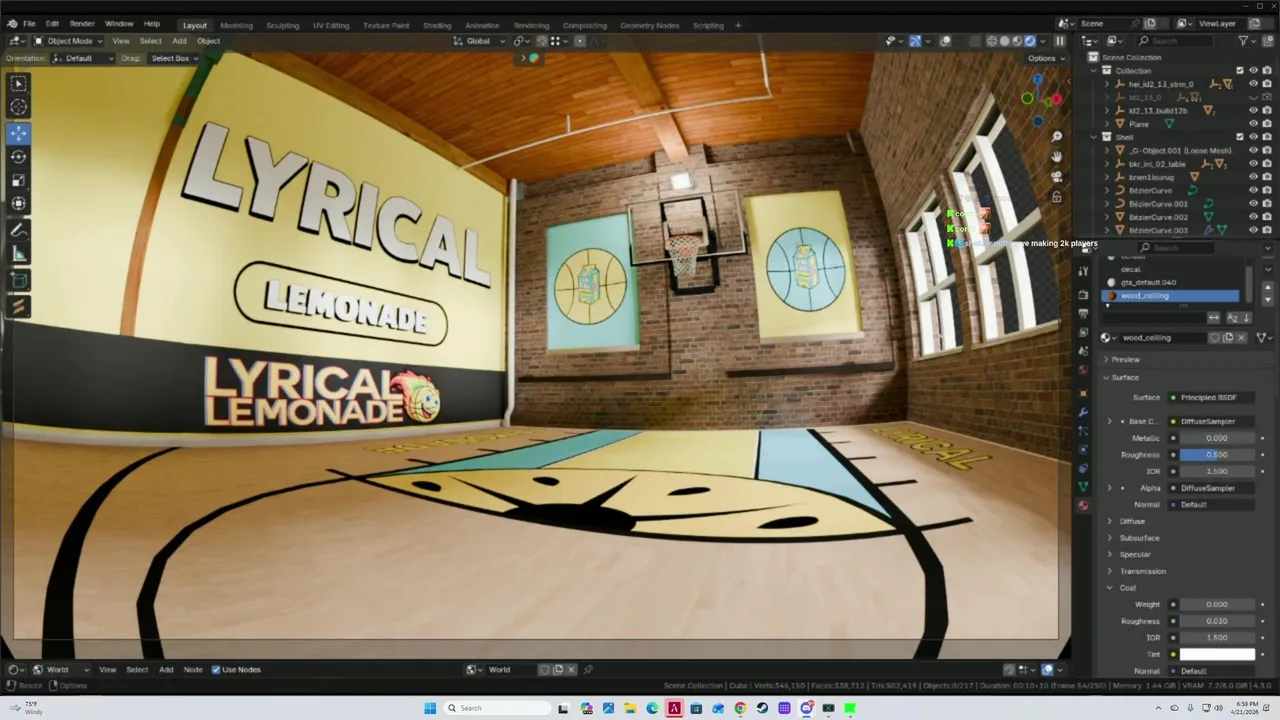This screenshot has height=720, width=1280.
Task: Open the Material properties tab
Action: [x=1083, y=505]
